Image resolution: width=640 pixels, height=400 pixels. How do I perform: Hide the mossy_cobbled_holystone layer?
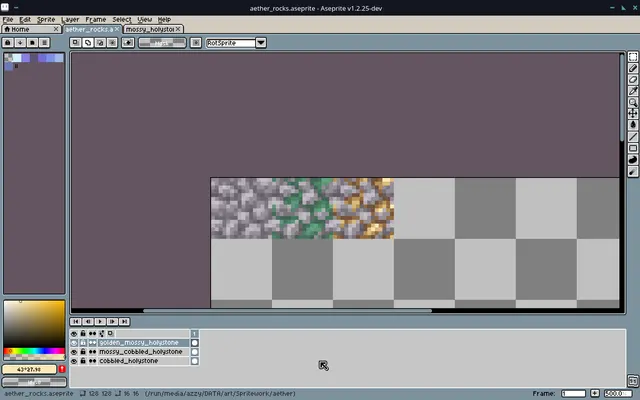74,352
